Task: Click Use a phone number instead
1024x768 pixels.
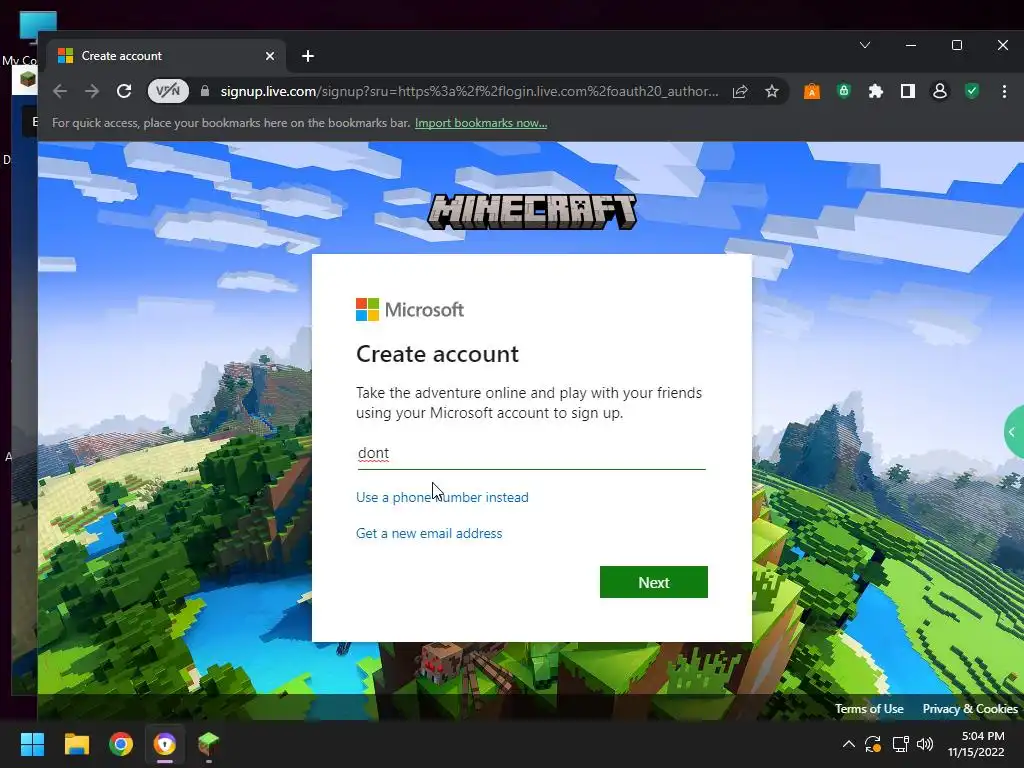Action: point(442,498)
